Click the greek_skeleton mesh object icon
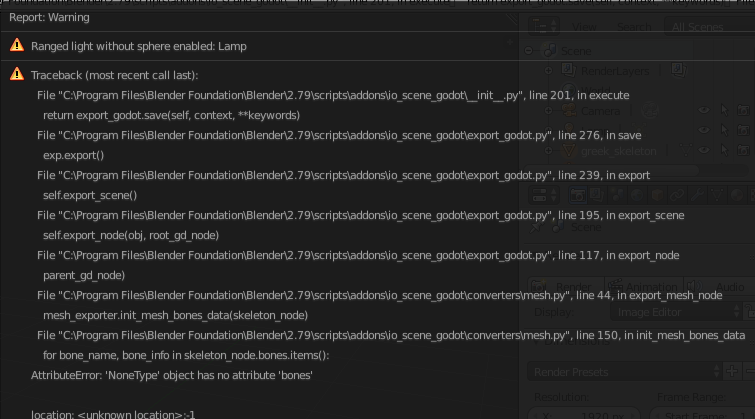The image size is (755, 419). [x=569, y=150]
